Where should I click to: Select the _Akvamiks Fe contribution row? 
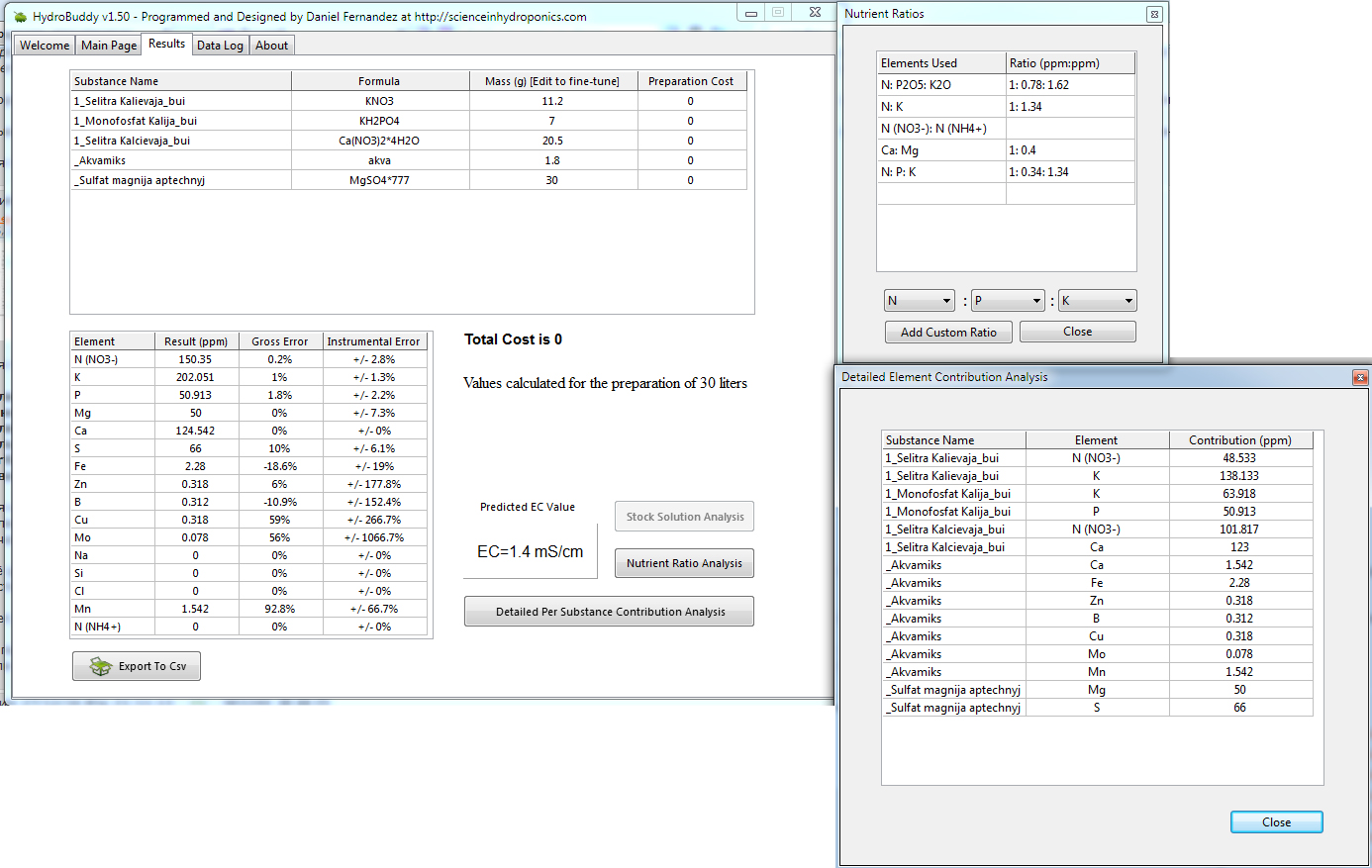(1098, 583)
